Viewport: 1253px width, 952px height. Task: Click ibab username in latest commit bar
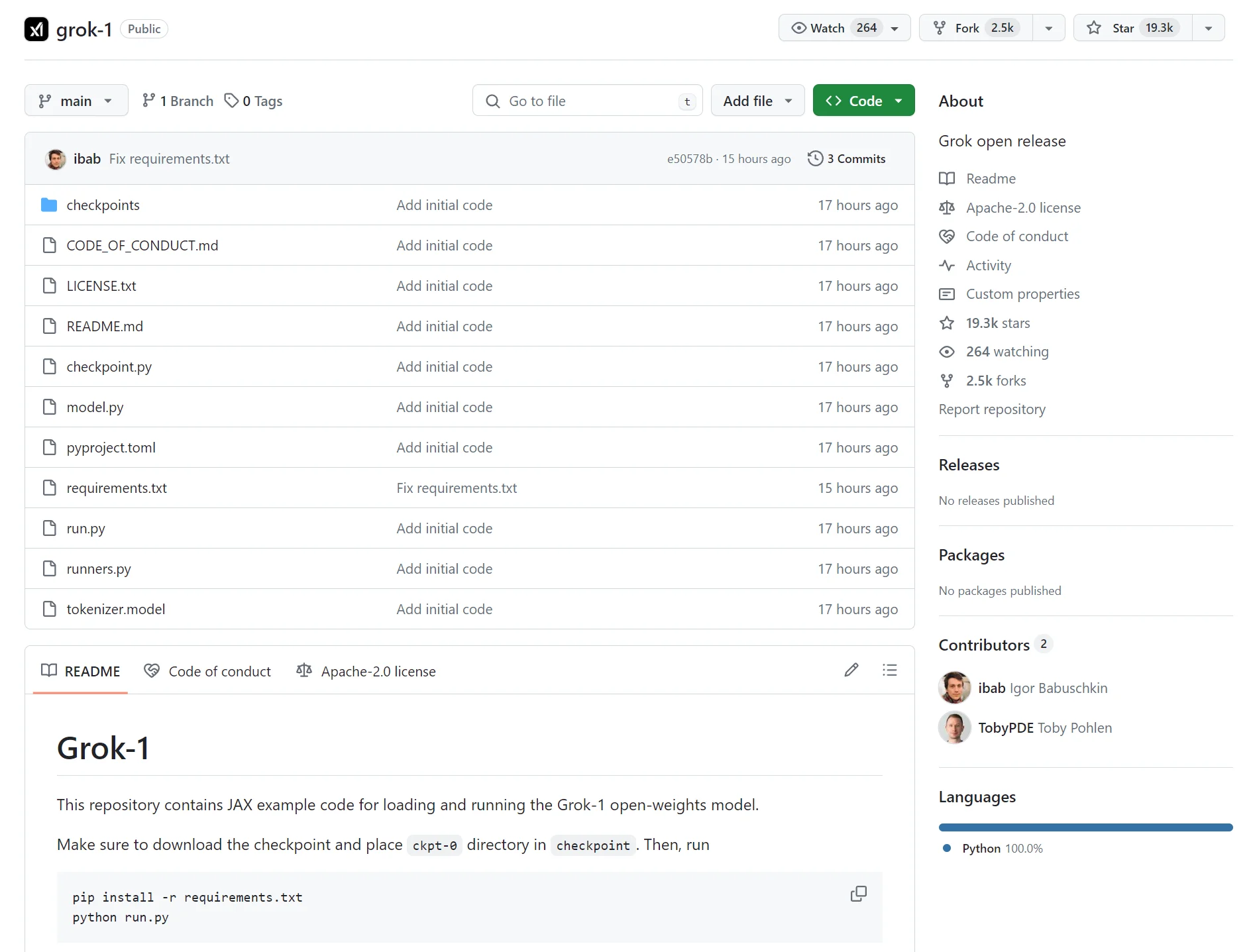click(87, 159)
